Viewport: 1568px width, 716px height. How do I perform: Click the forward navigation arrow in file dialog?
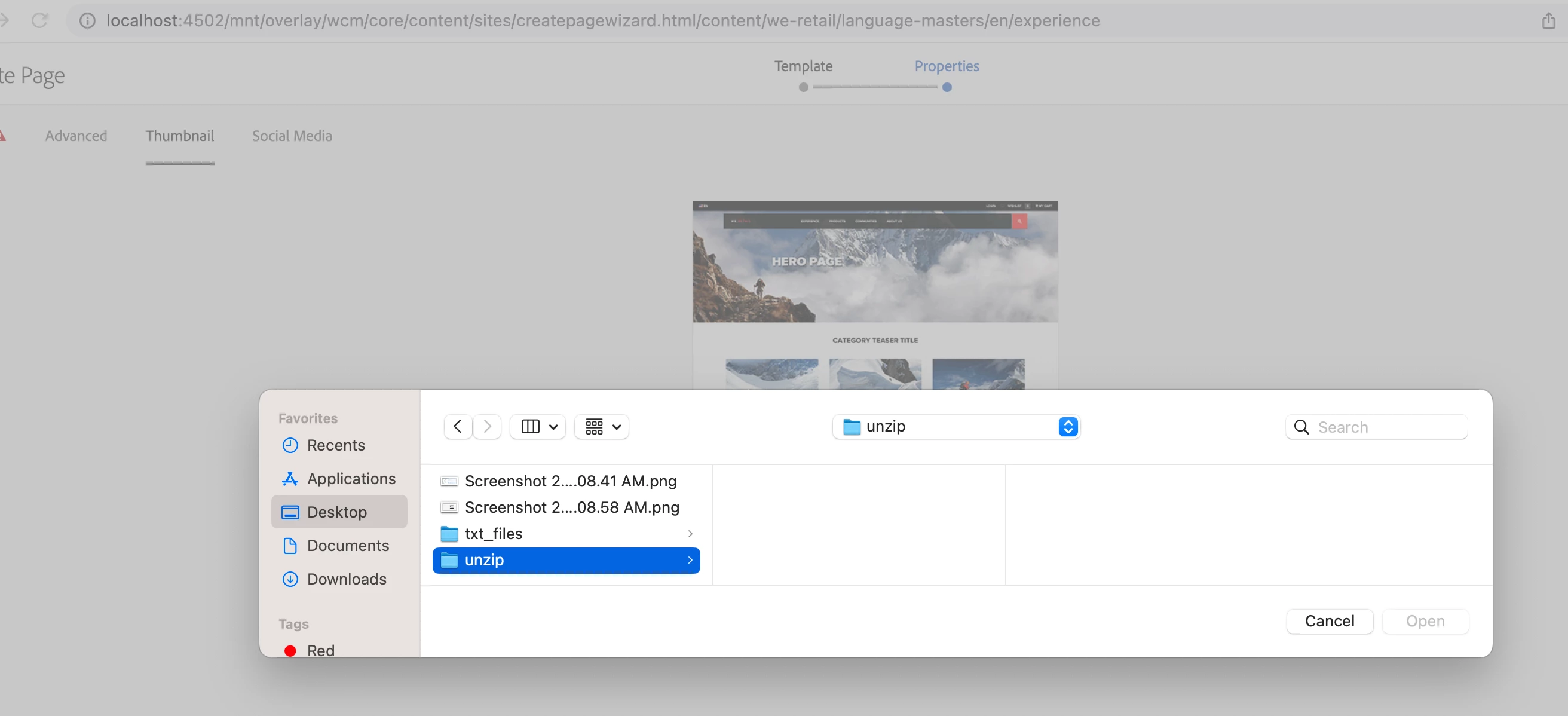[x=487, y=426]
